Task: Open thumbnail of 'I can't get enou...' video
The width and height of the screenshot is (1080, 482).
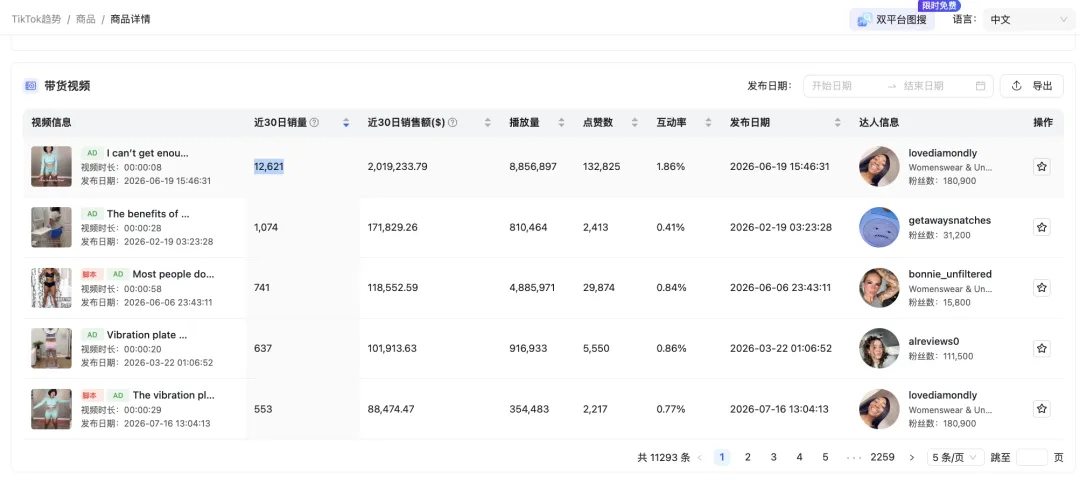Action: [51, 167]
